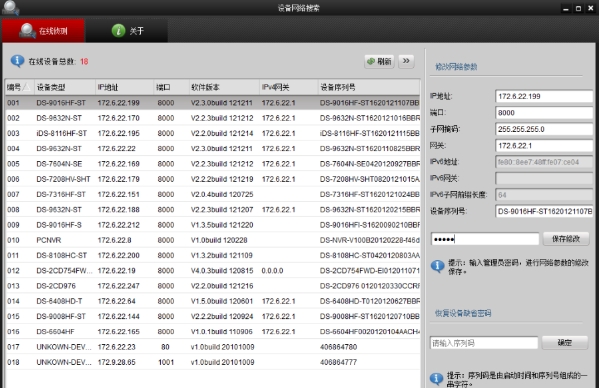
Task: Click the magnifier icon in title bar
Action: (x=10, y=8)
